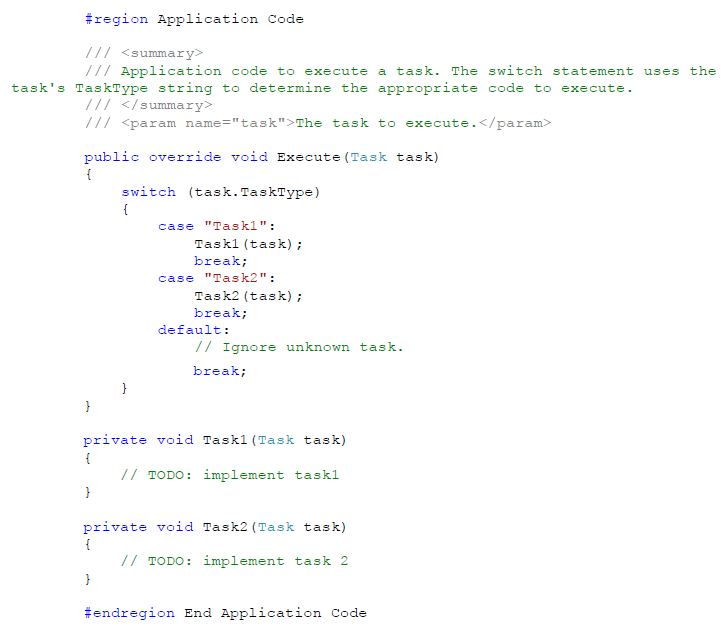Screen dimensions: 721x631
Task: Click the '#region Application Code' line
Action: point(194,19)
